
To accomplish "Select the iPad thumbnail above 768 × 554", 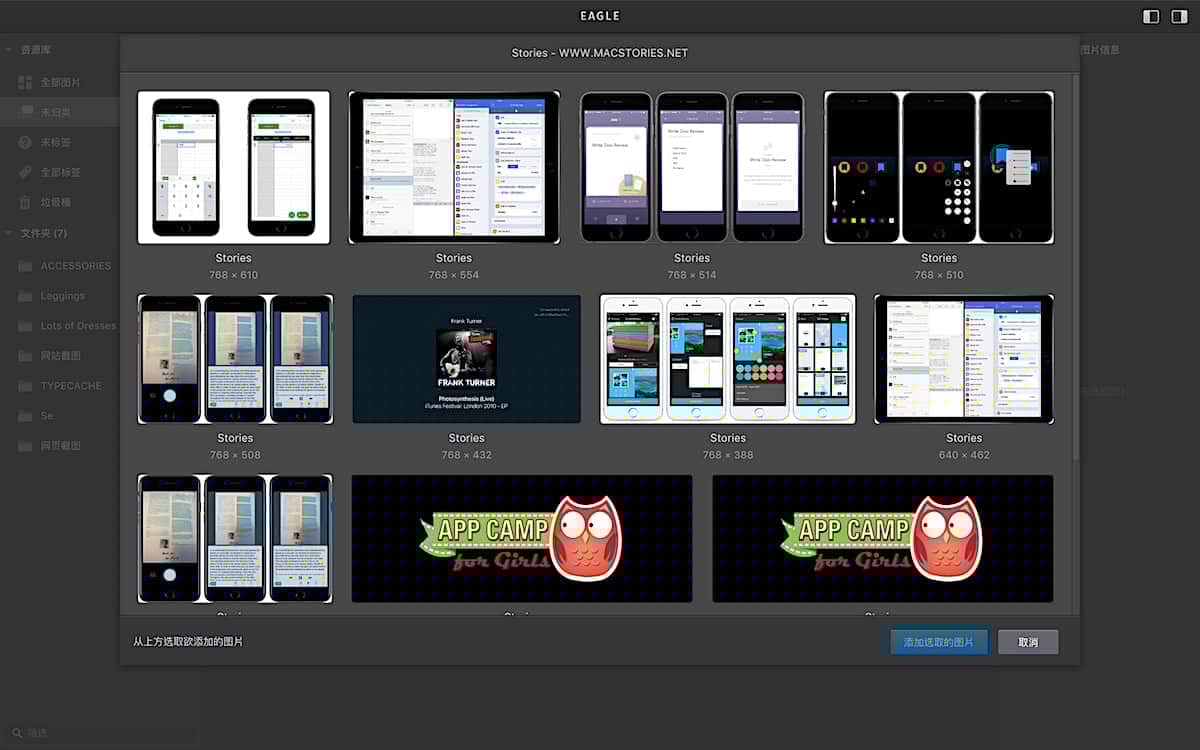I will click(x=454, y=167).
